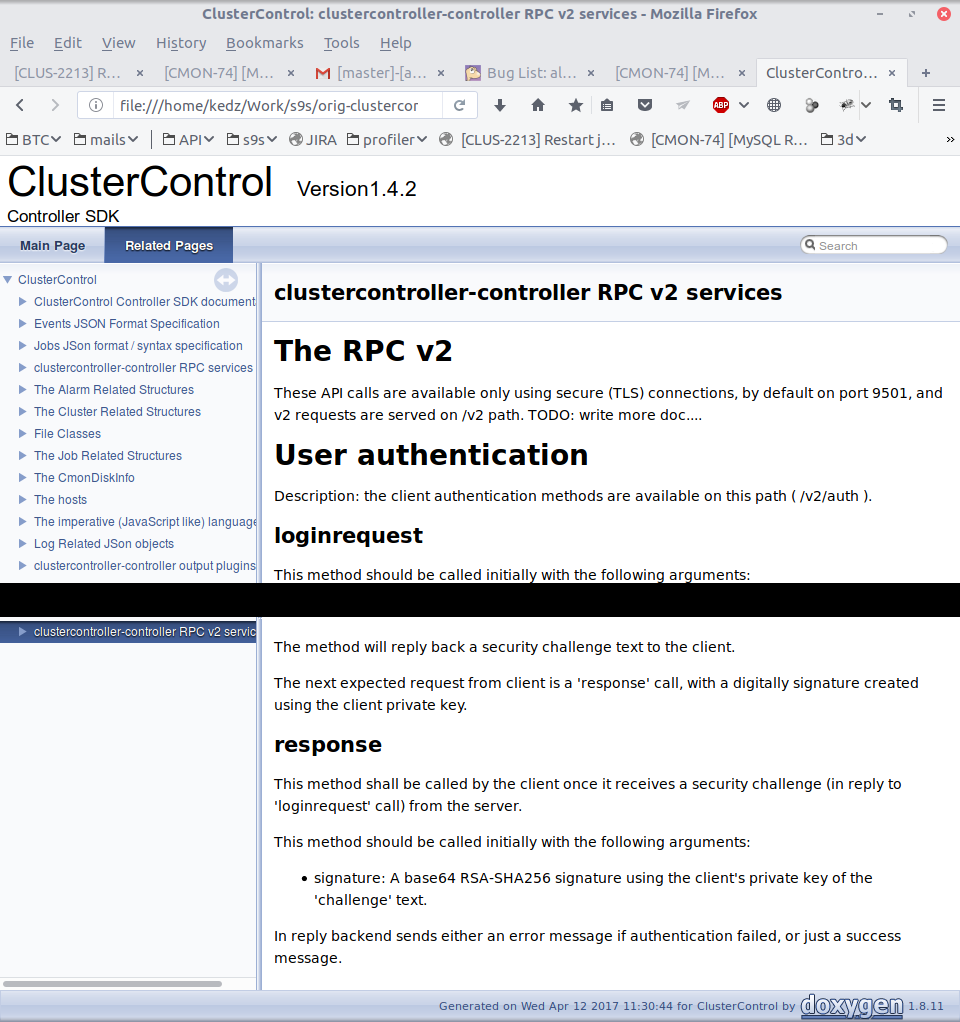Show more bookmarks overflow chevron

(950, 139)
